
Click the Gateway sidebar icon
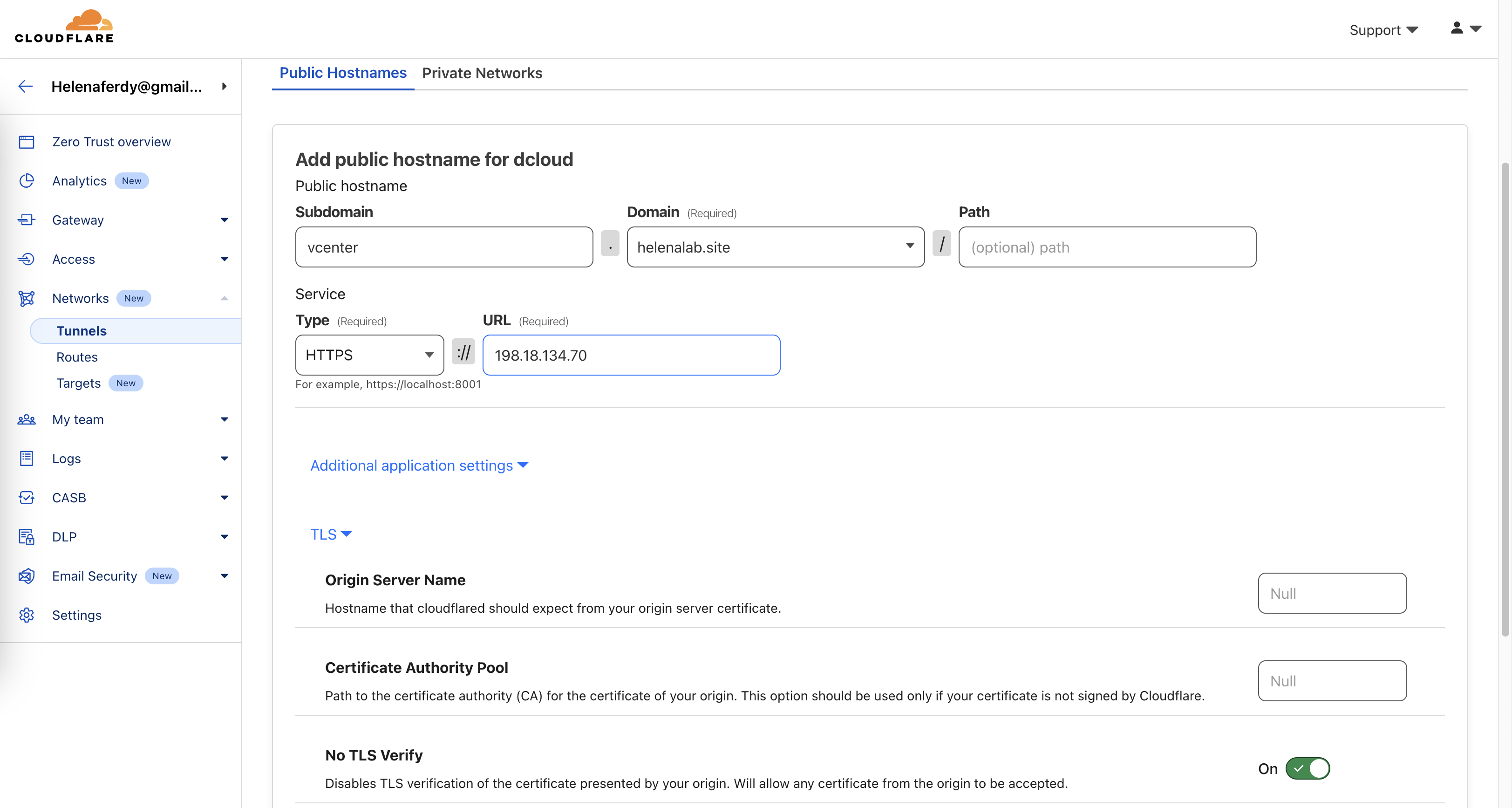[27, 220]
